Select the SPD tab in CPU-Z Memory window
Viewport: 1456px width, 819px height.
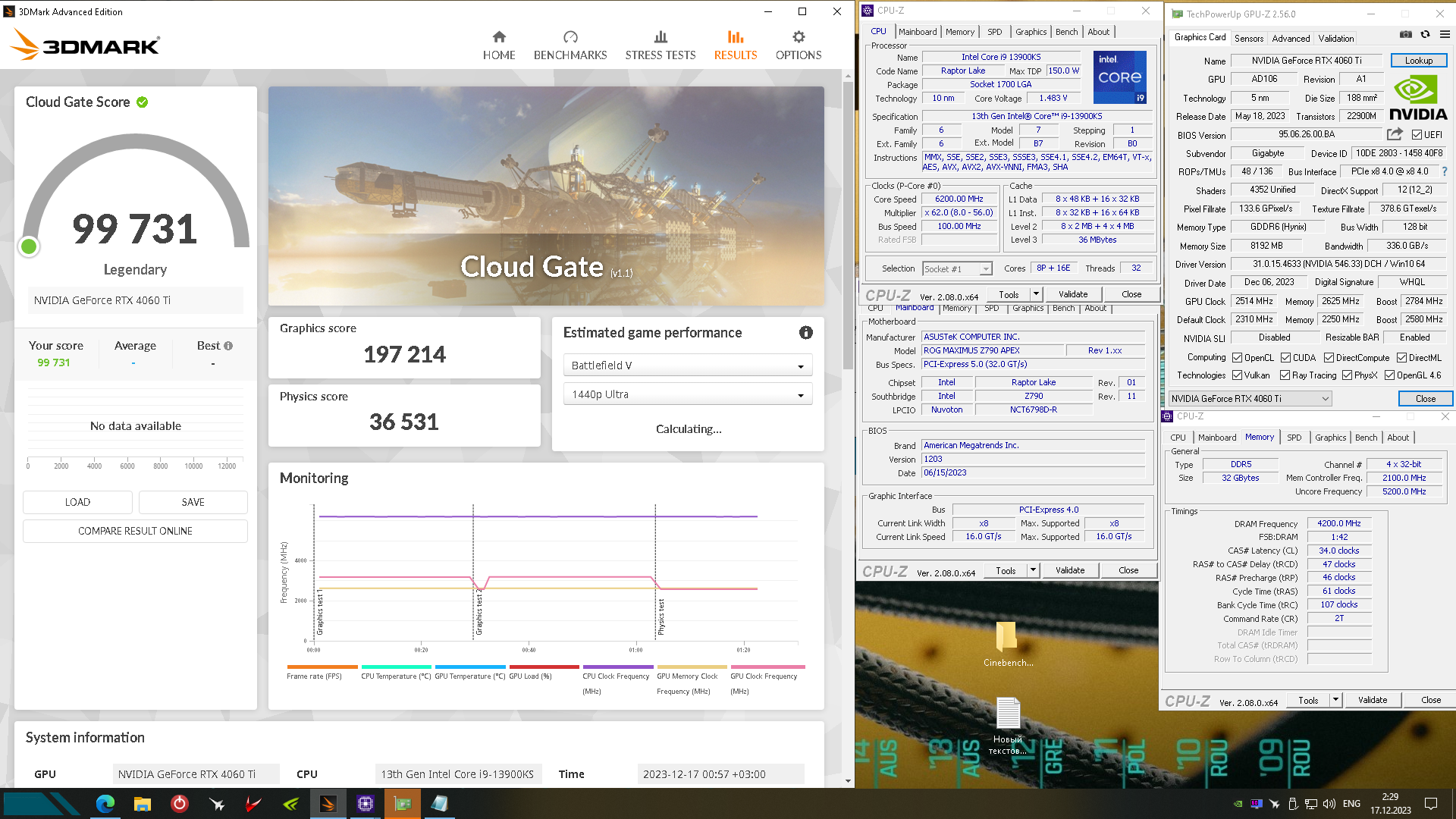pos(1294,438)
